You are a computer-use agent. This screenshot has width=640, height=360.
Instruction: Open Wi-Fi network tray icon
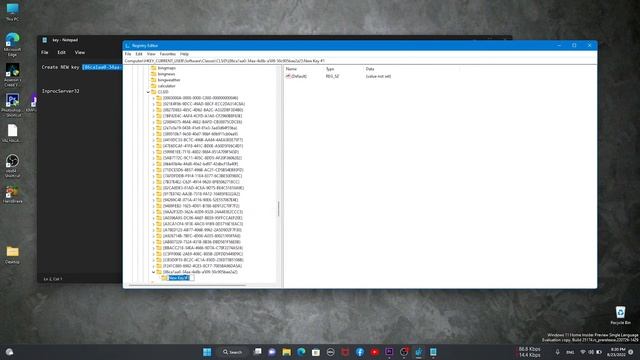point(583,352)
